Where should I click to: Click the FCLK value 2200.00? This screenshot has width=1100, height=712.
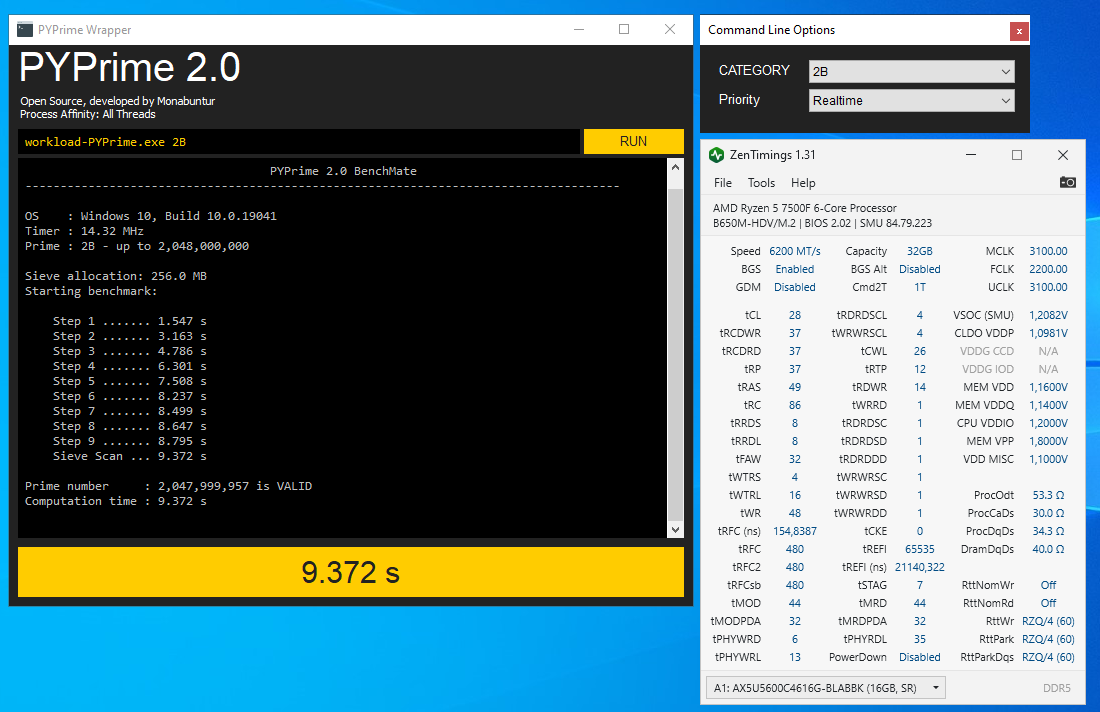tap(1048, 269)
